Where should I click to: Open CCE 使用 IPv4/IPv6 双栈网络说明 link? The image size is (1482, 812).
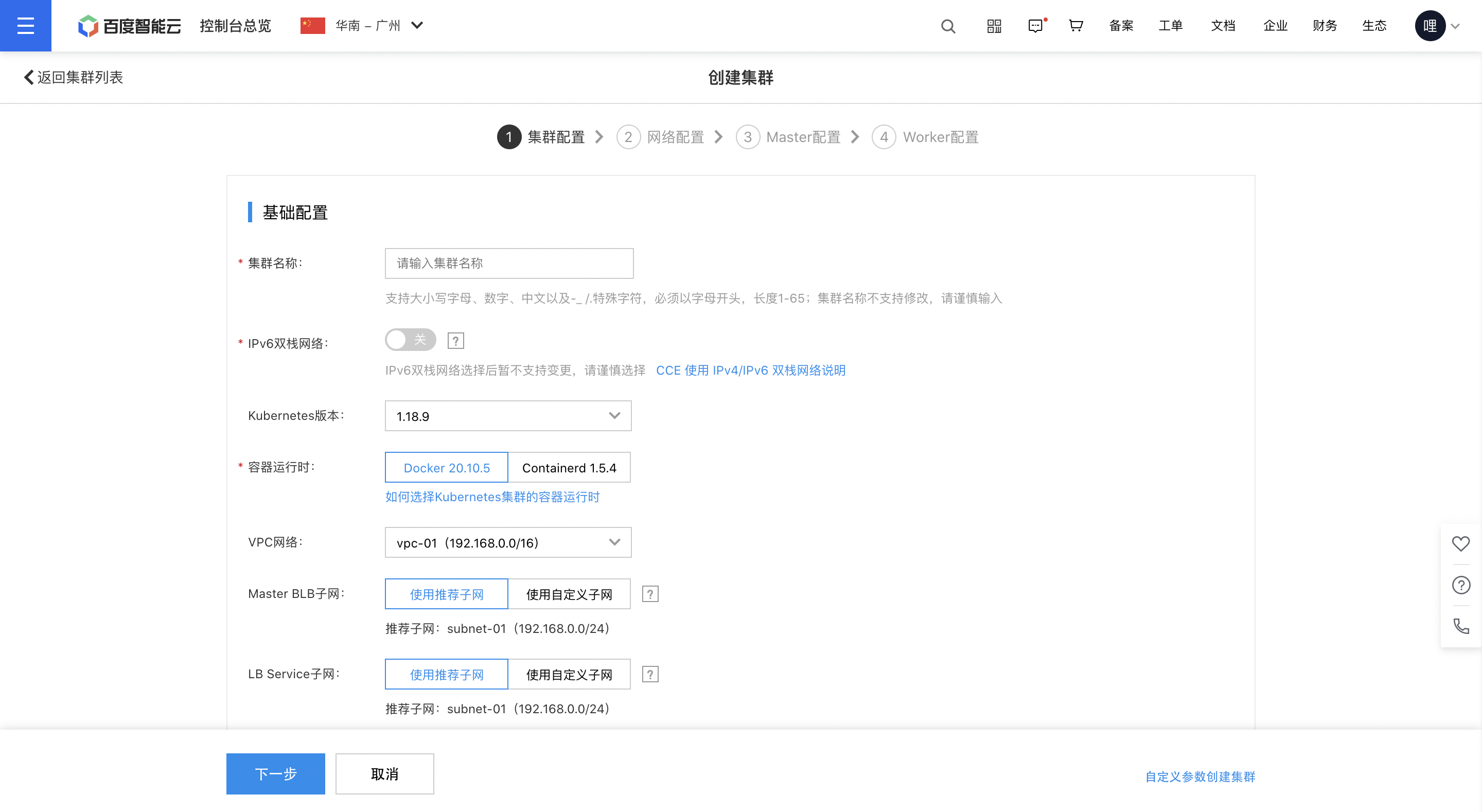tap(751, 370)
